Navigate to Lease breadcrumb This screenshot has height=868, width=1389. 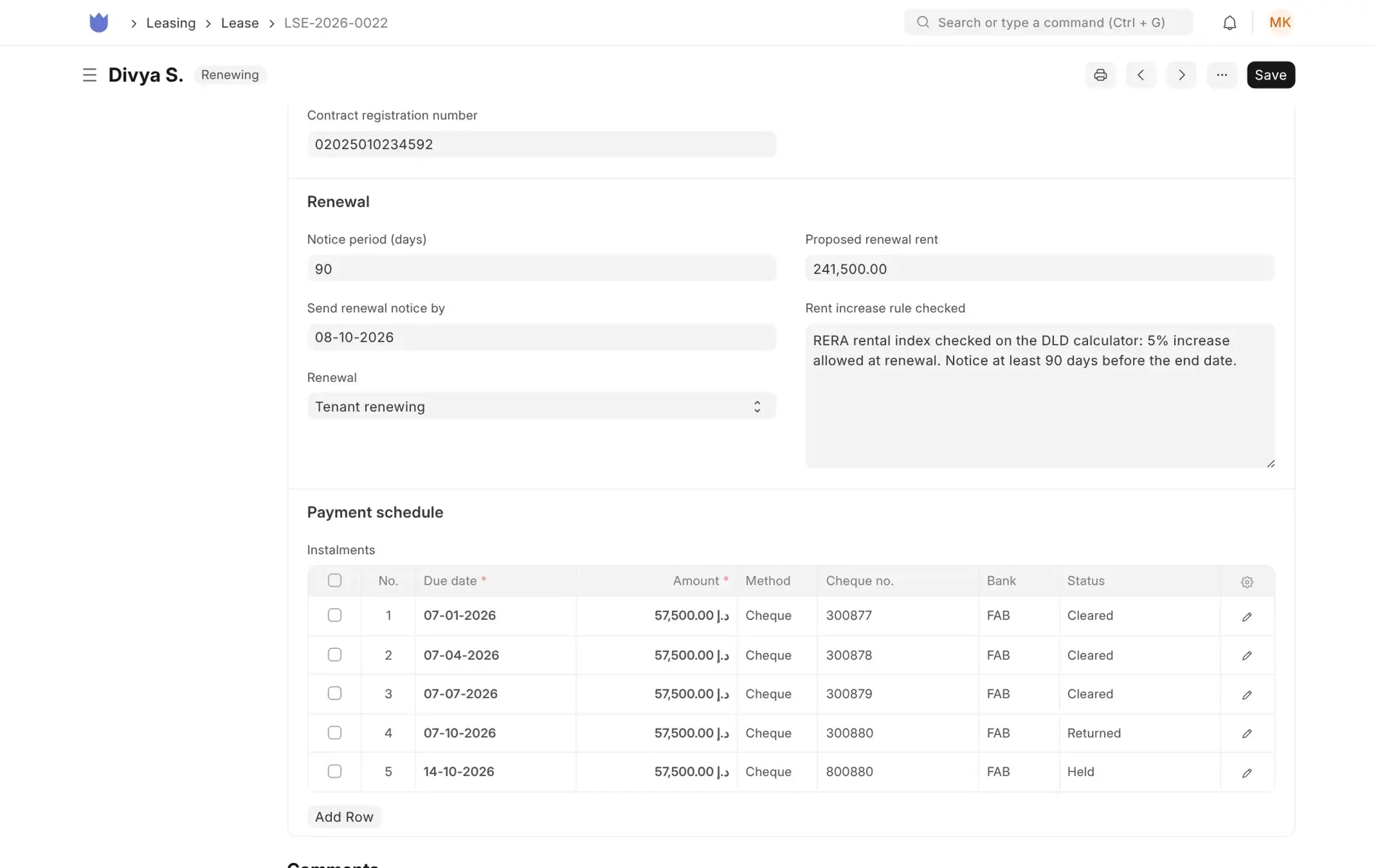(x=239, y=23)
